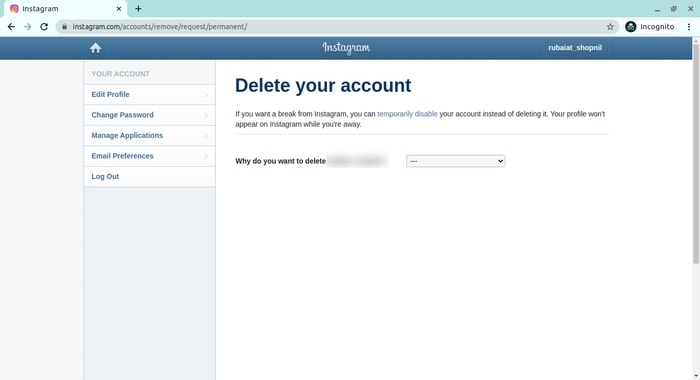Click the browser forward arrow
Image resolution: width=700 pixels, height=380 pixels.
(28, 27)
